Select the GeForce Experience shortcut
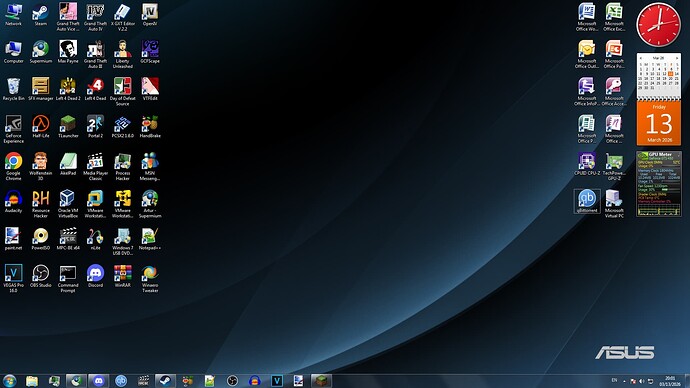 coord(13,129)
